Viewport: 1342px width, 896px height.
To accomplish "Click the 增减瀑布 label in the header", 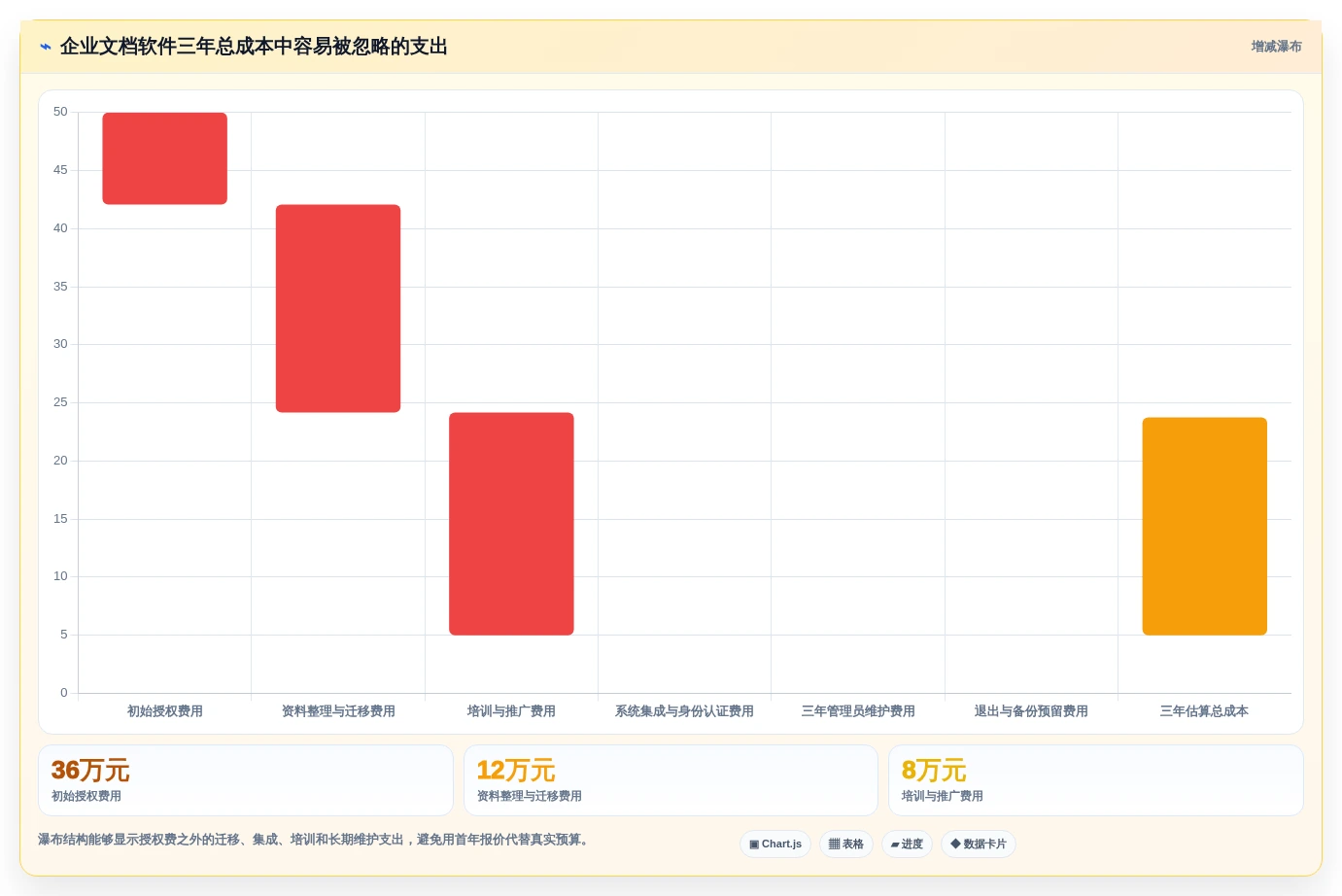I will tap(1276, 47).
